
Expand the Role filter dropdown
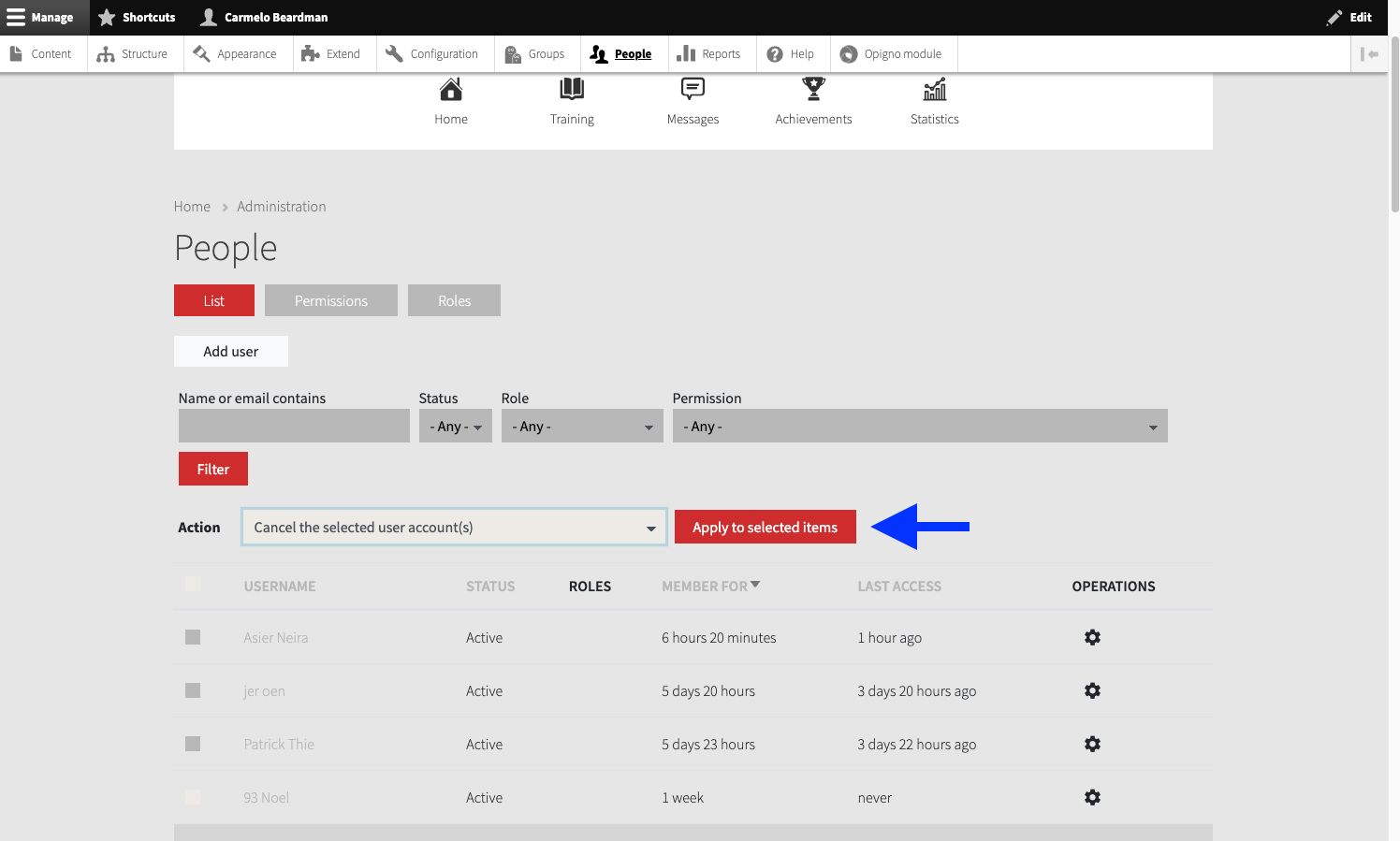[582, 426]
